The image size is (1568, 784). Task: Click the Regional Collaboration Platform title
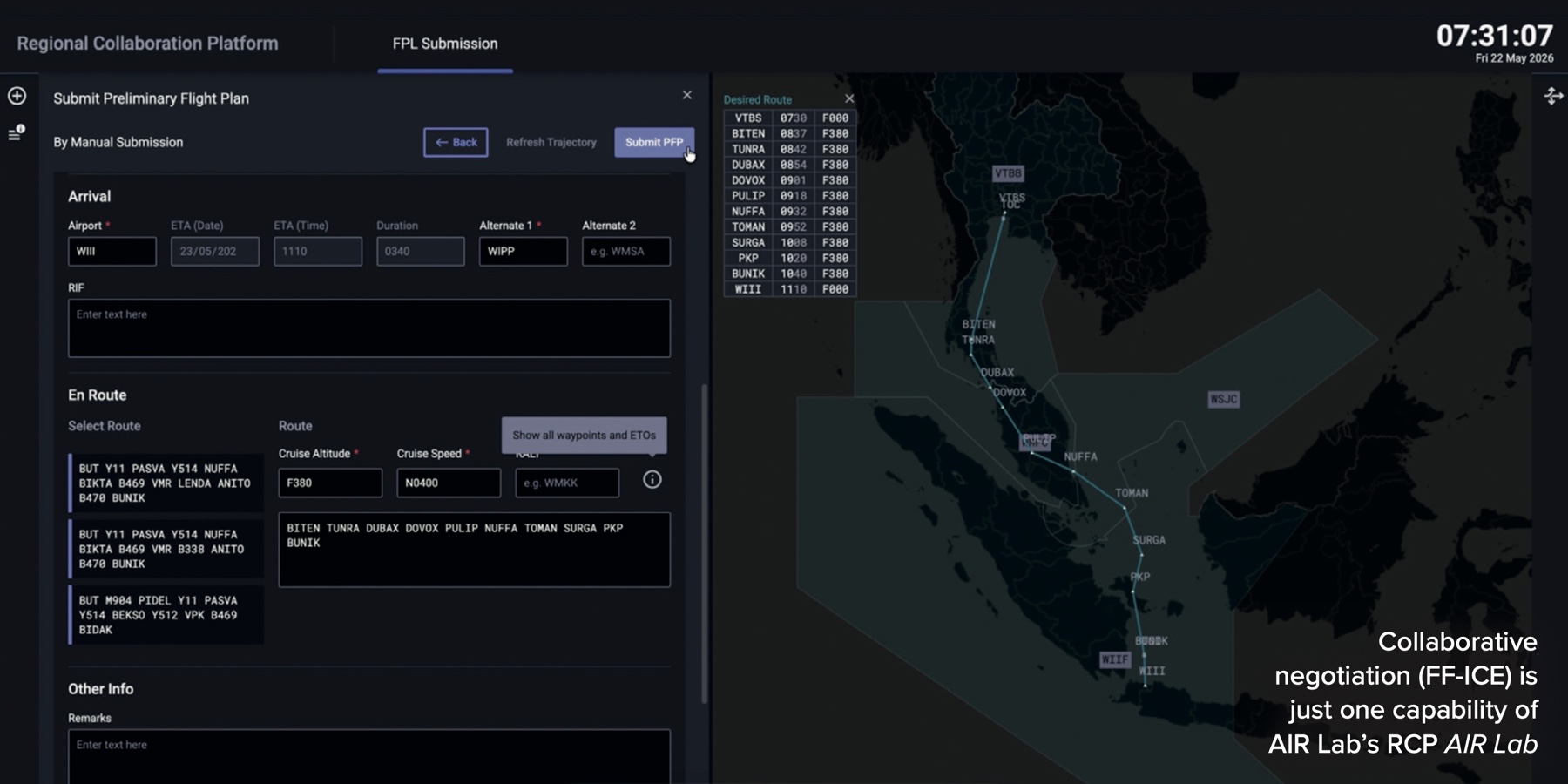(148, 44)
